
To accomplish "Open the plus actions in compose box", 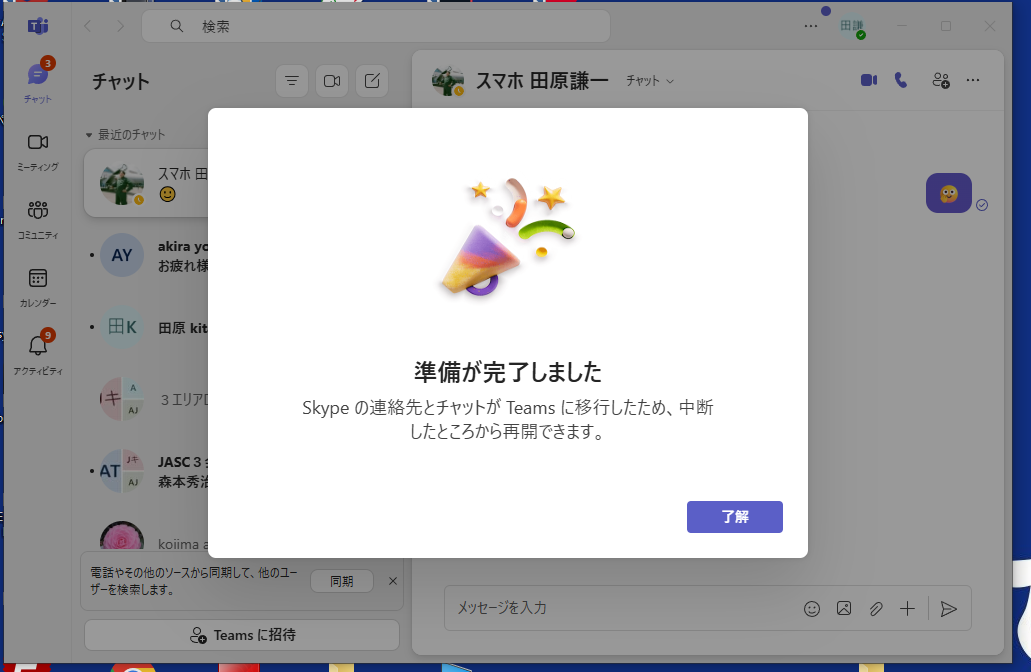I will 907,609.
